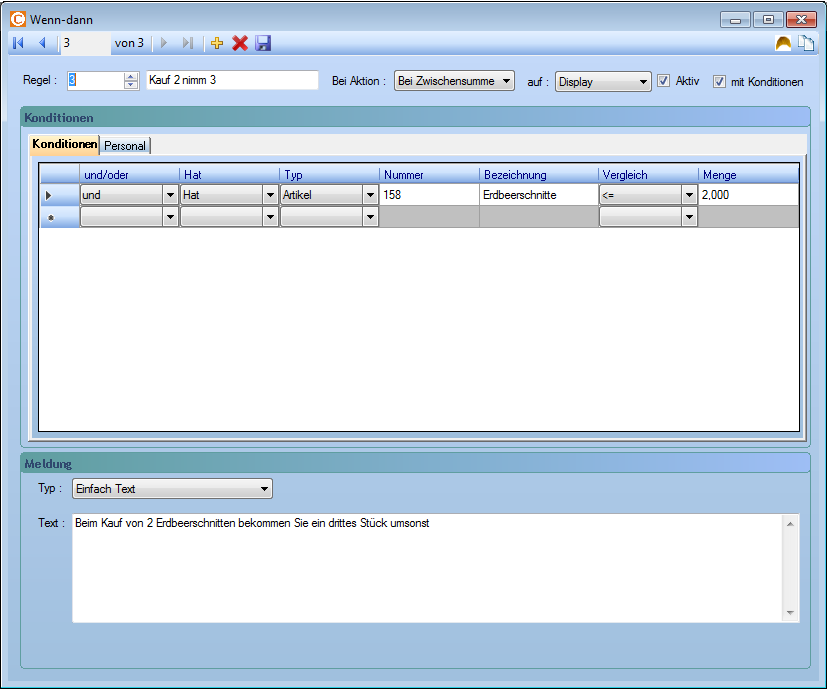Switch to the Personal tab
This screenshot has width=832, height=697.
pyautogui.click(x=125, y=146)
